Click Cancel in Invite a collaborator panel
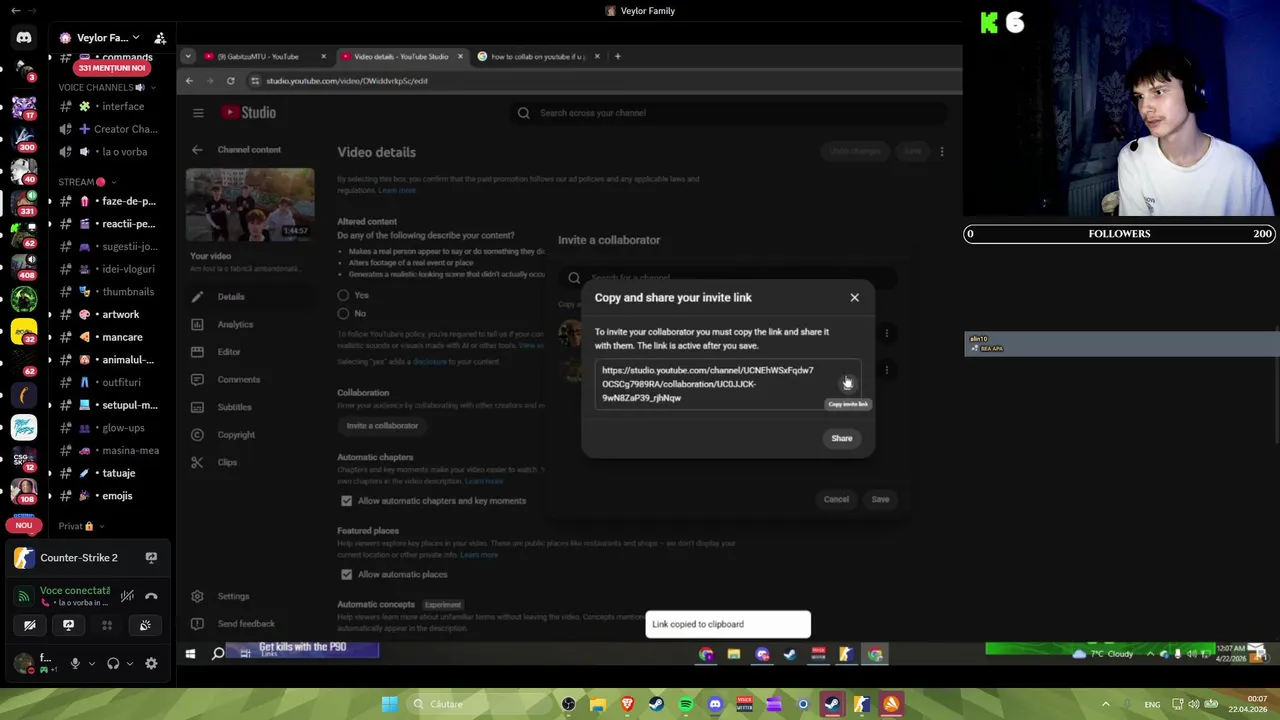The height and width of the screenshot is (720, 1280). pos(836,499)
